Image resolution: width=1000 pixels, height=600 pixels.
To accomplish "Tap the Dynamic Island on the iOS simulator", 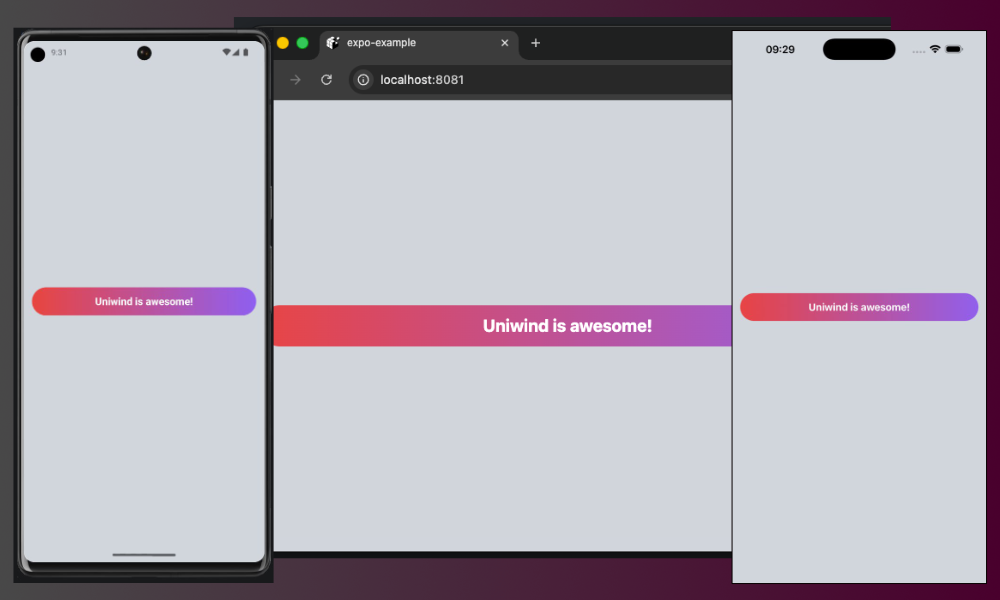I will (x=858, y=49).
